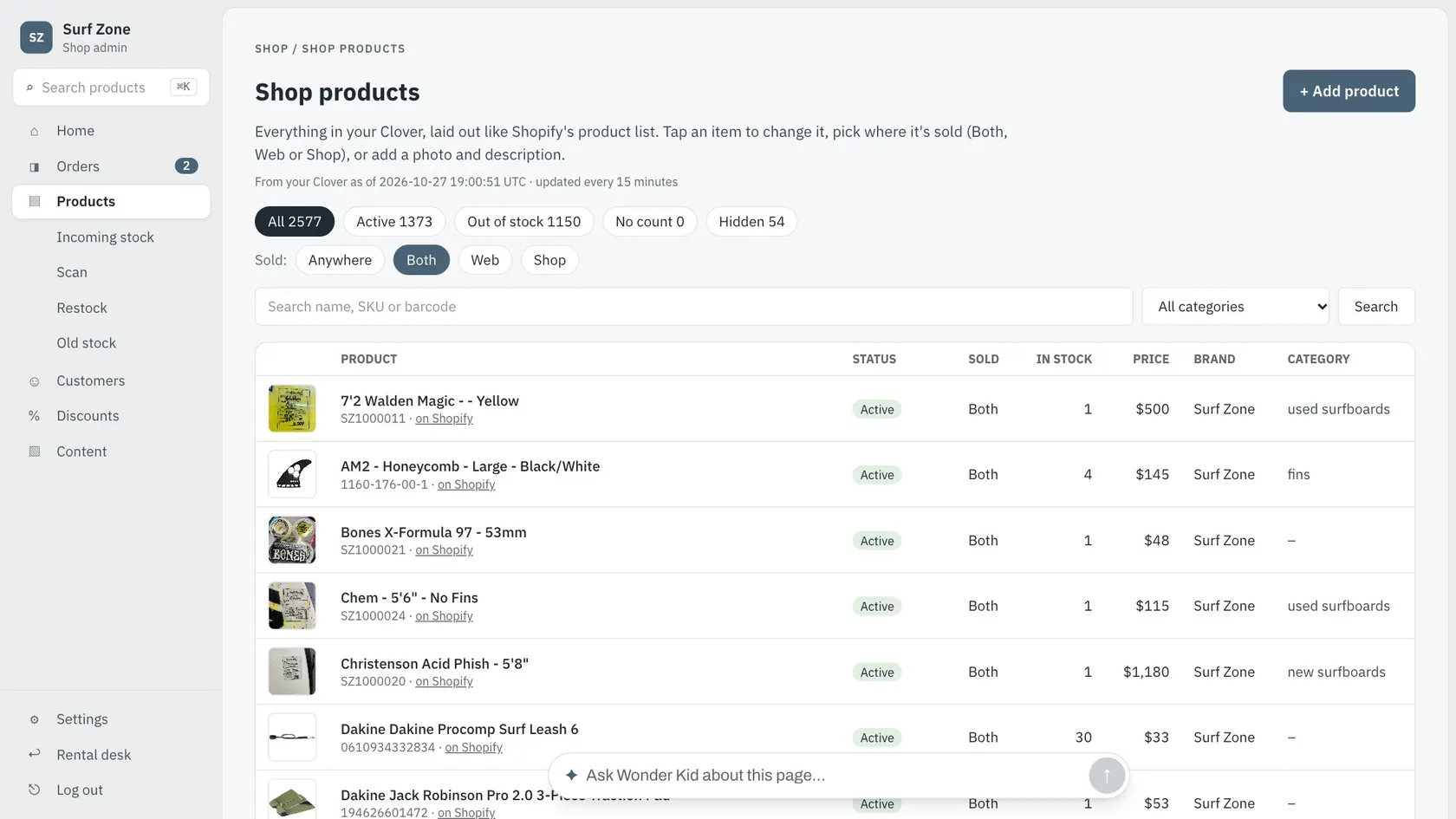The width and height of the screenshot is (1456, 819).
Task: Open Old stock in the sidebar
Action: click(x=87, y=343)
